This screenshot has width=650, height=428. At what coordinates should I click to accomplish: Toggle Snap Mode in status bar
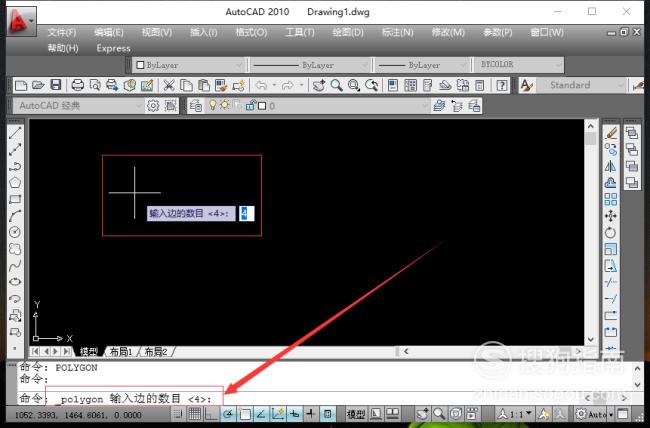(178, 413)
